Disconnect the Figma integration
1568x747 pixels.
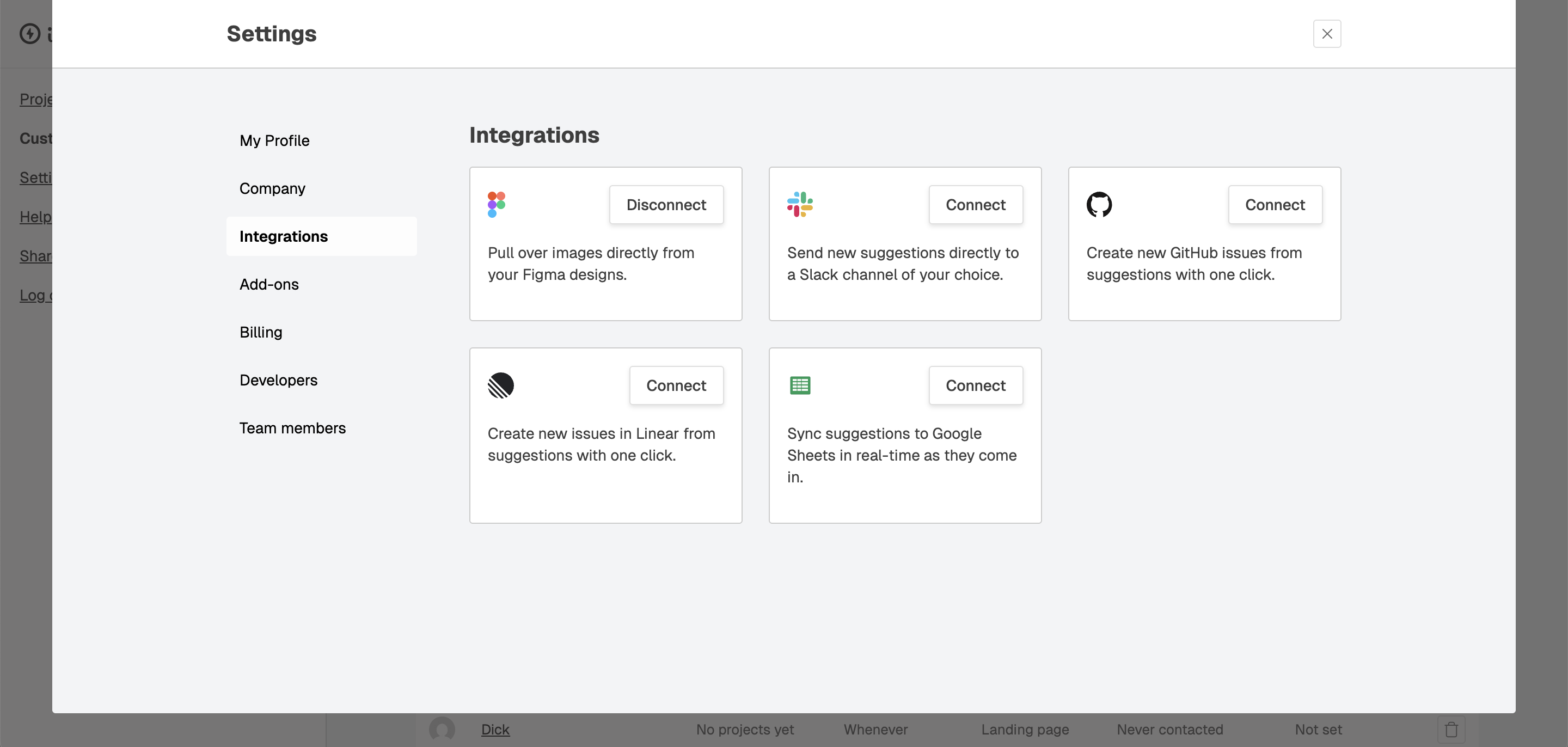666,205
